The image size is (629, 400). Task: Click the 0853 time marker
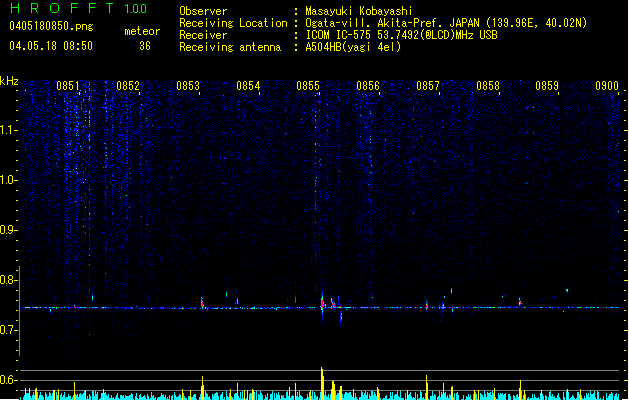pos(188,86)
